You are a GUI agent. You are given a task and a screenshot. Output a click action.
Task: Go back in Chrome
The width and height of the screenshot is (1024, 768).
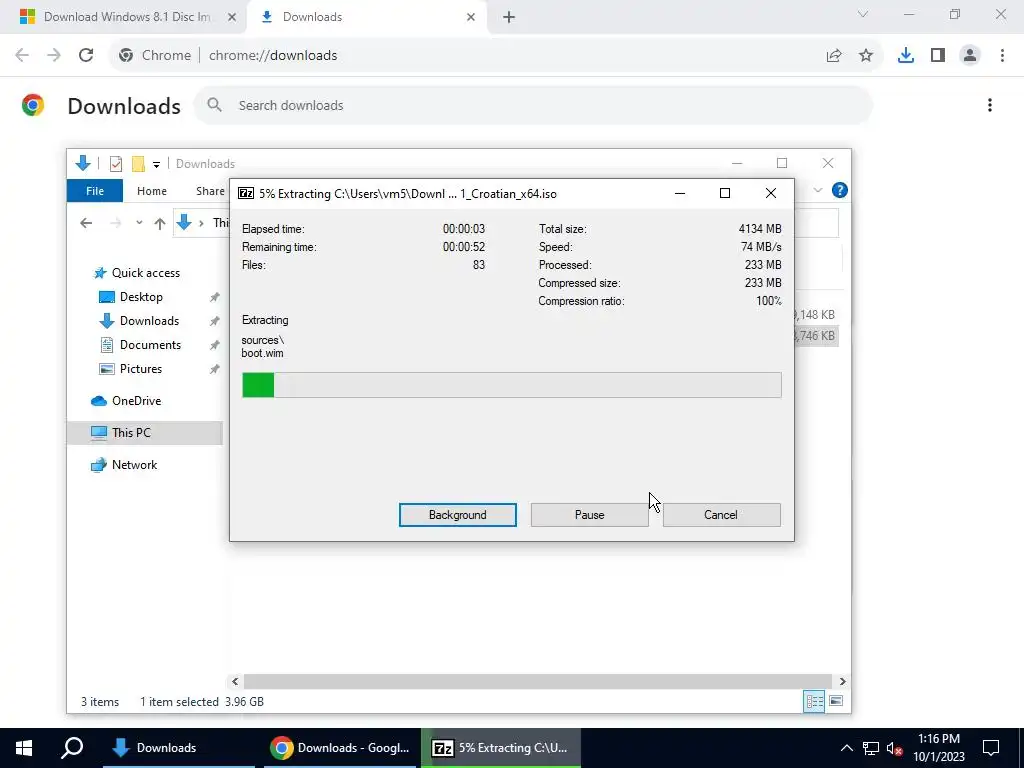click(22, 55)
